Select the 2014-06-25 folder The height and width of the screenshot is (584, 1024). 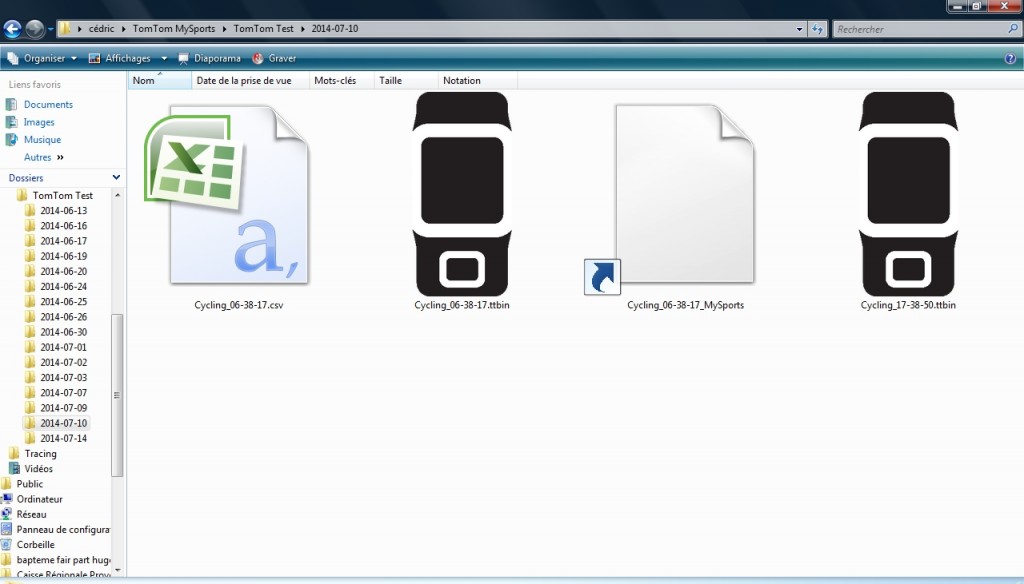pos(63,301)
